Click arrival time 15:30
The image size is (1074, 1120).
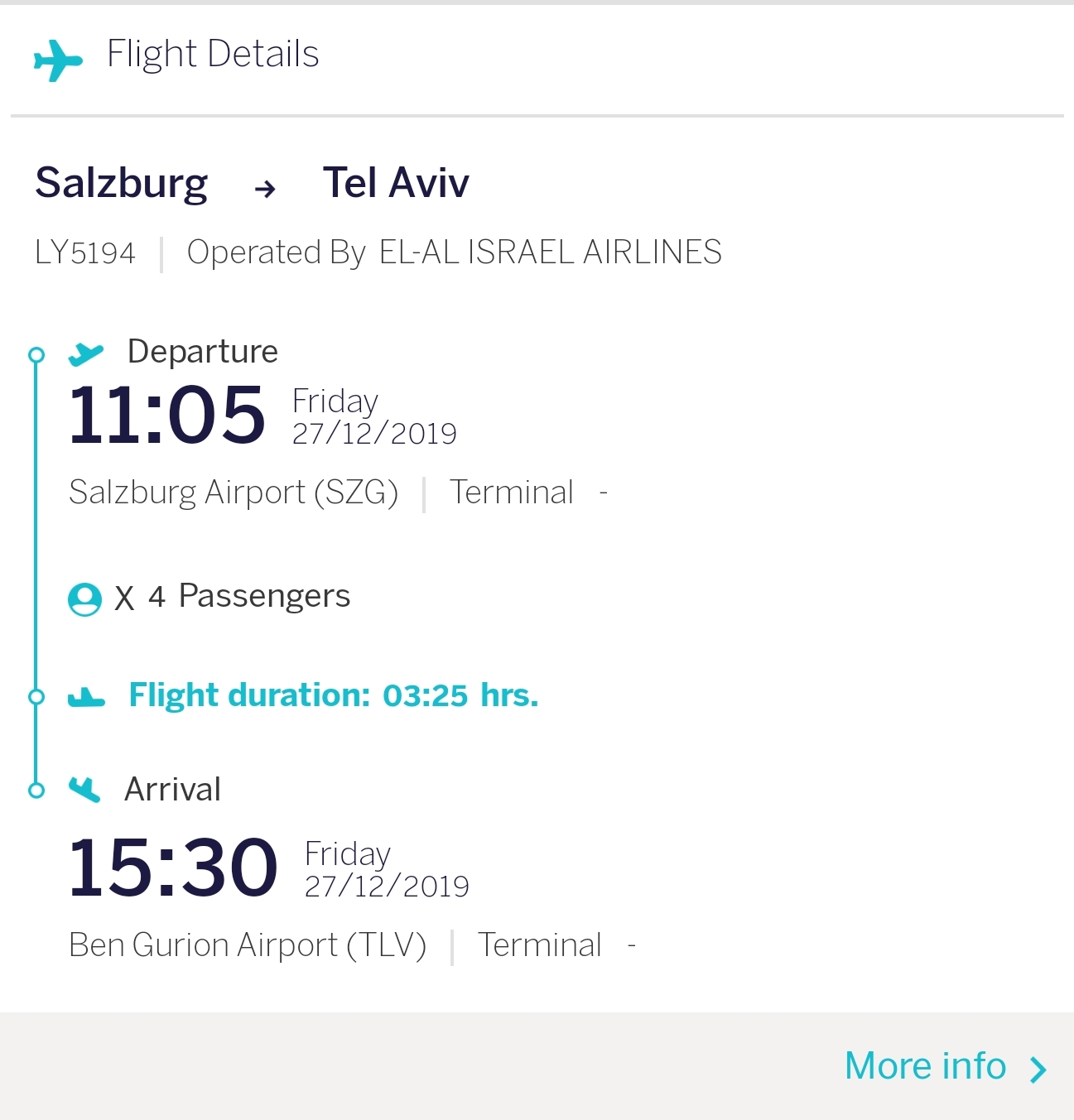click(173, 867)
